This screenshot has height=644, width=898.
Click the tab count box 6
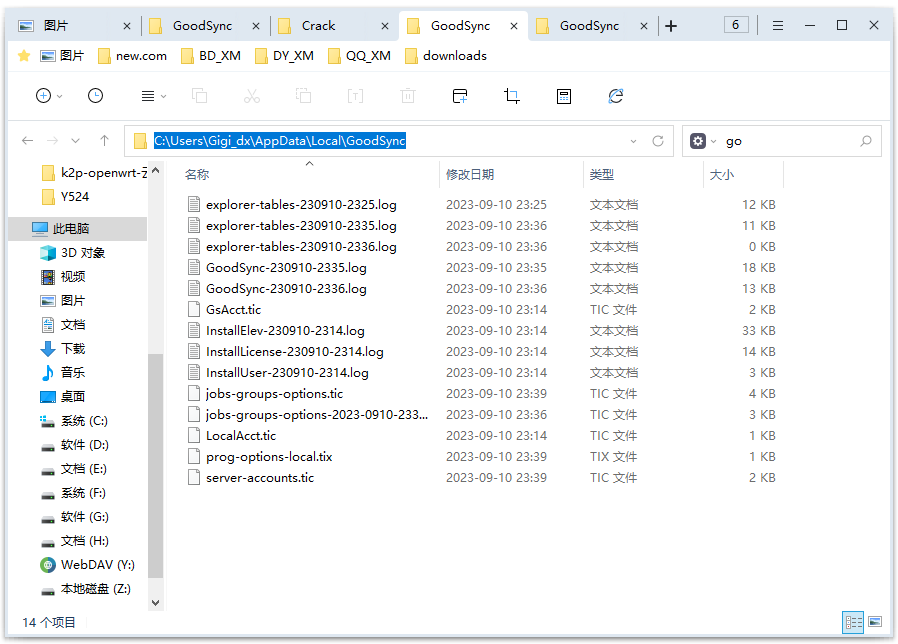click(x=736, y=25)
